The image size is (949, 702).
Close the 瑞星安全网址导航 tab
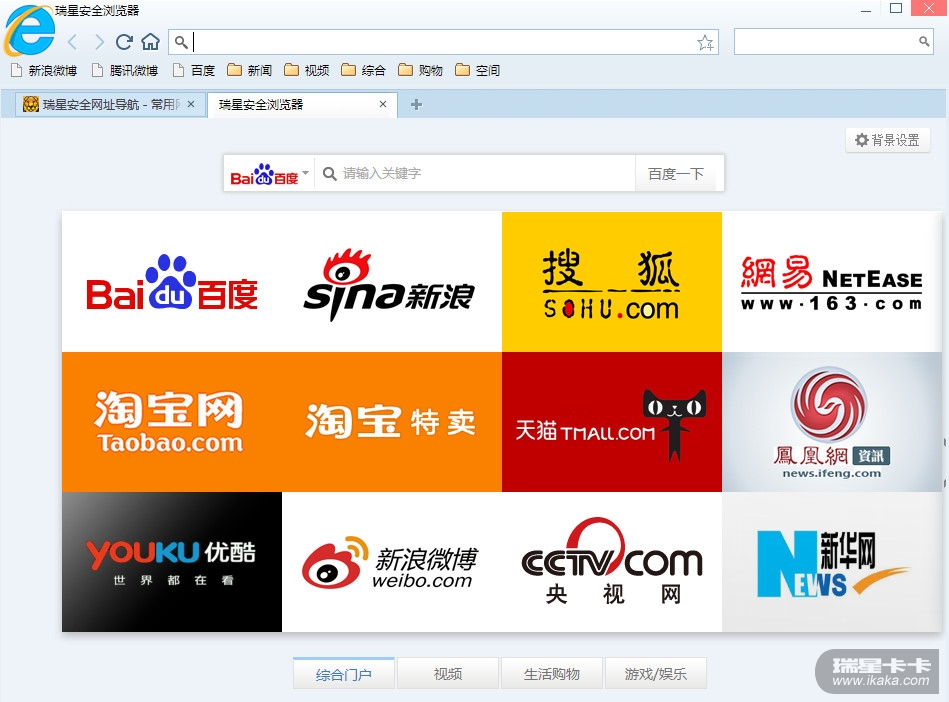click(191, 104)
